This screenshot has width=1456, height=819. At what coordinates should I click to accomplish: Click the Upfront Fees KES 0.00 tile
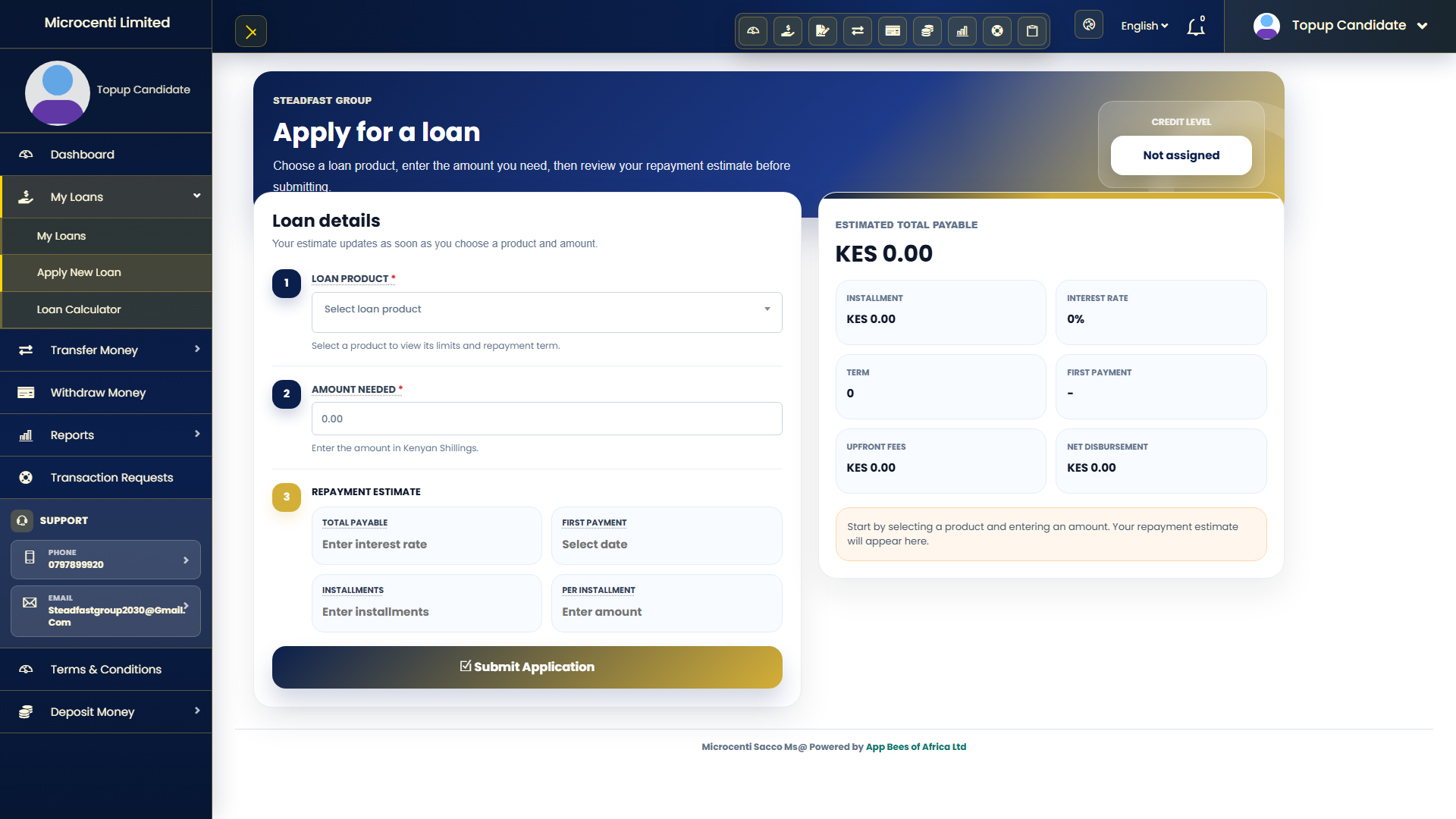coord(941,461)
